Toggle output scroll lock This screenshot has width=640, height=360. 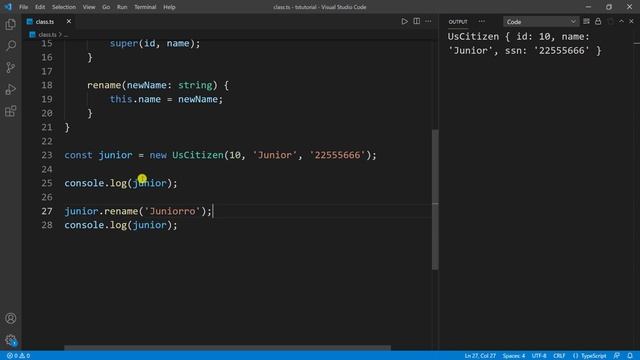point(598,21)
